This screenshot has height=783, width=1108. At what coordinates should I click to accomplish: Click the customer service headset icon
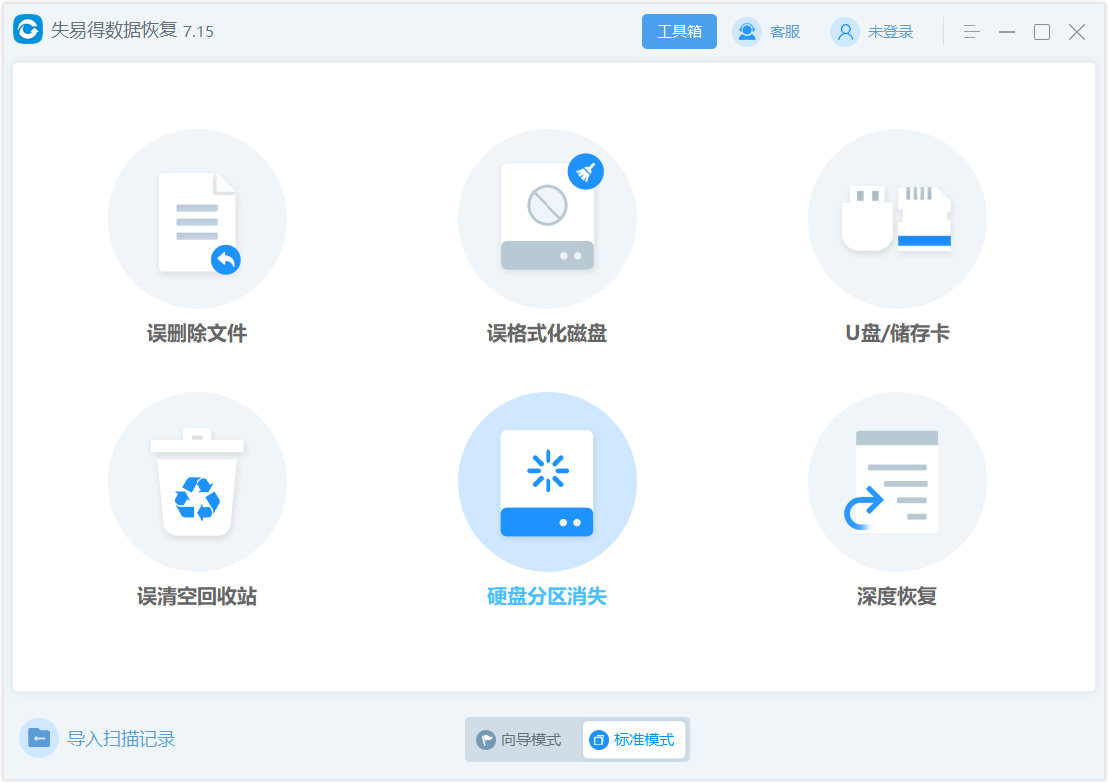pyautogui.click(x=746, y=32)
